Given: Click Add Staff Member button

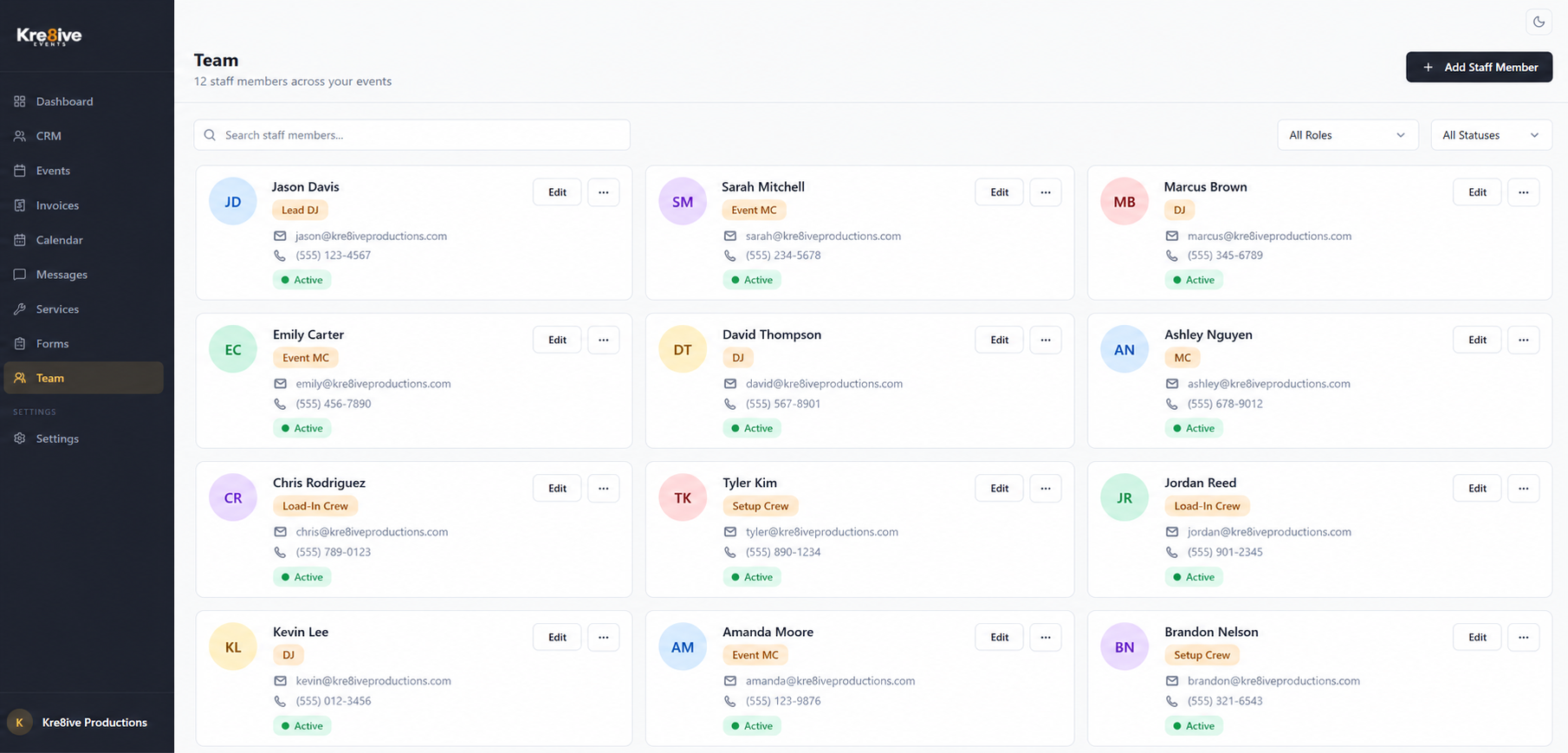Looking at the screenshot, I should 1479,67.
